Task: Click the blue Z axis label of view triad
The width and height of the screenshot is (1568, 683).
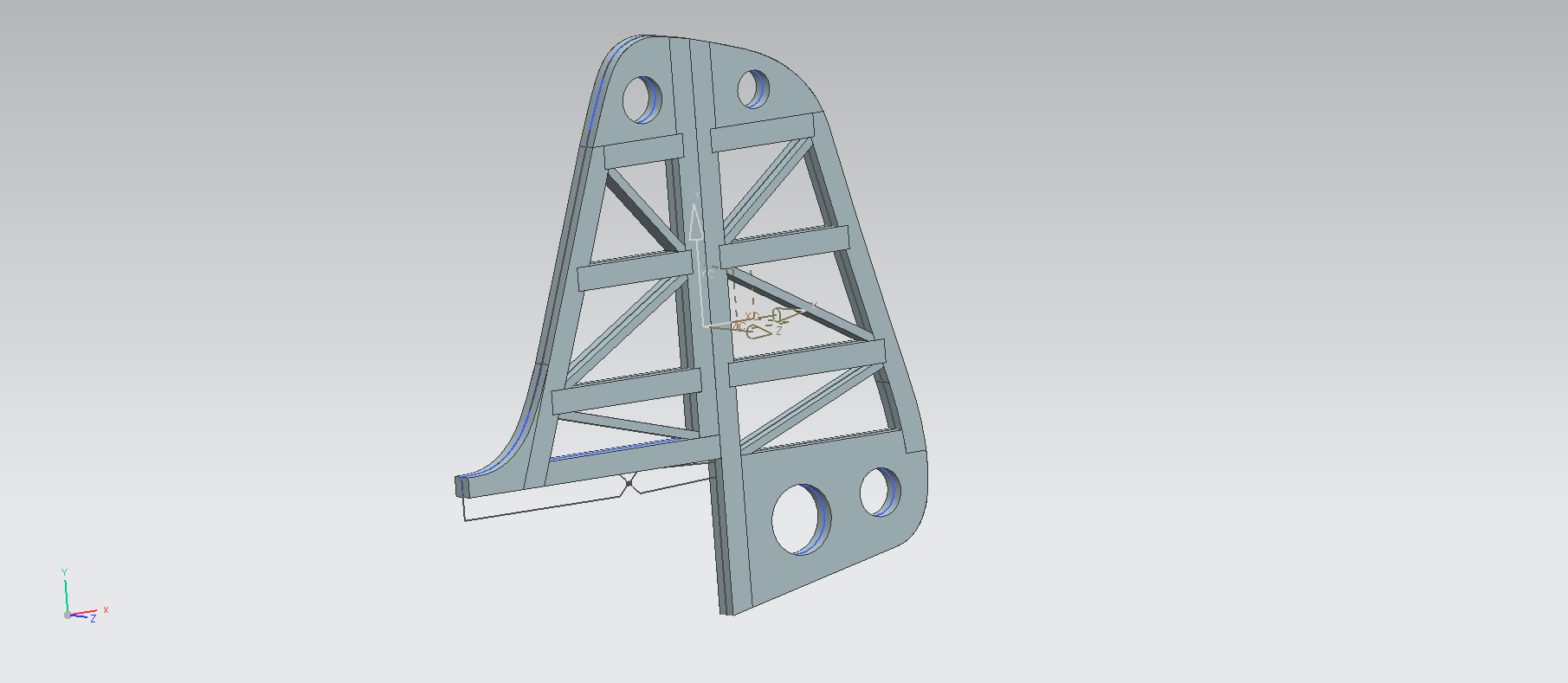Action: coord(94,619)
